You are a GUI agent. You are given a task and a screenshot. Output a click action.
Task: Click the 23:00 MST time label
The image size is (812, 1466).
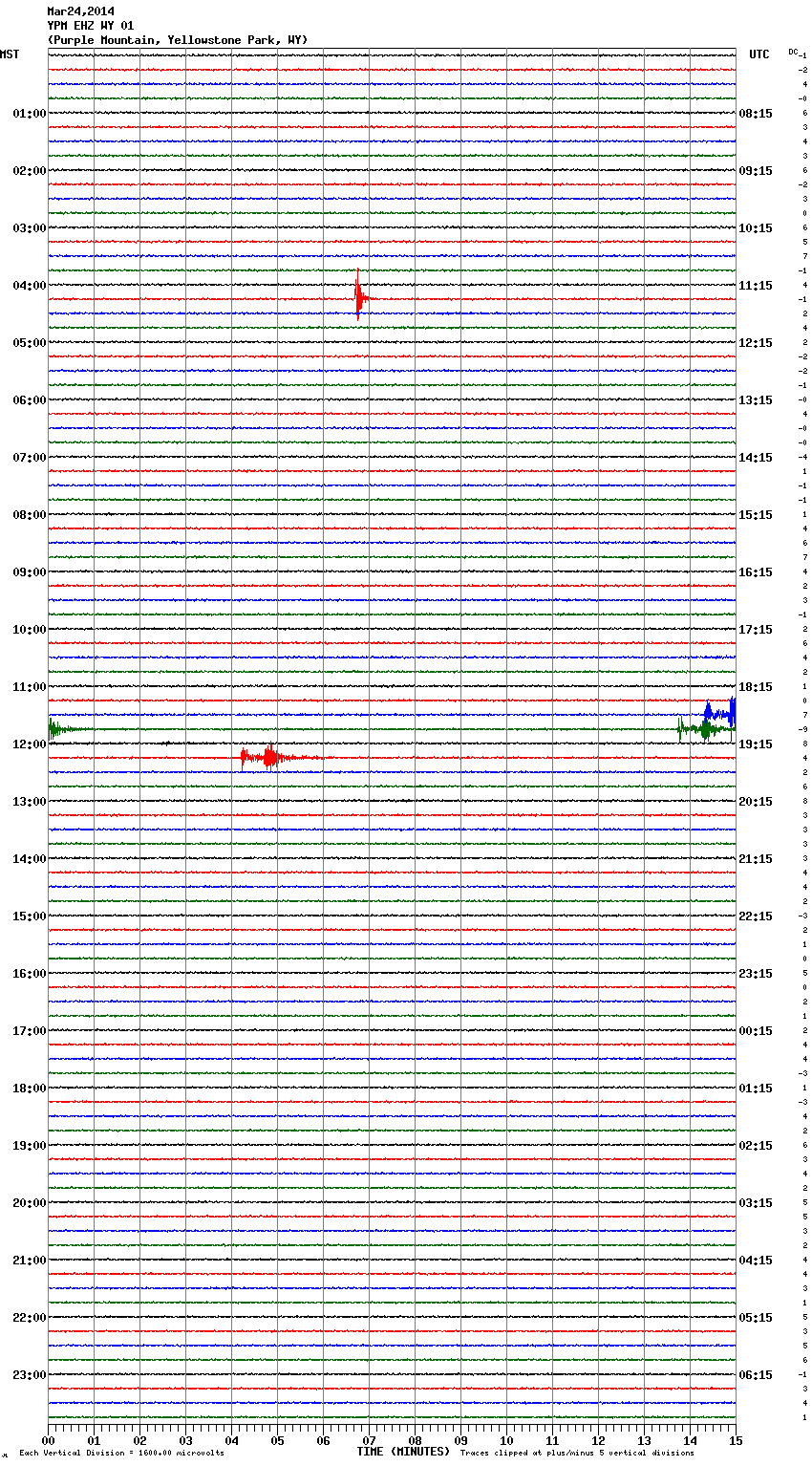point(29,1375)
